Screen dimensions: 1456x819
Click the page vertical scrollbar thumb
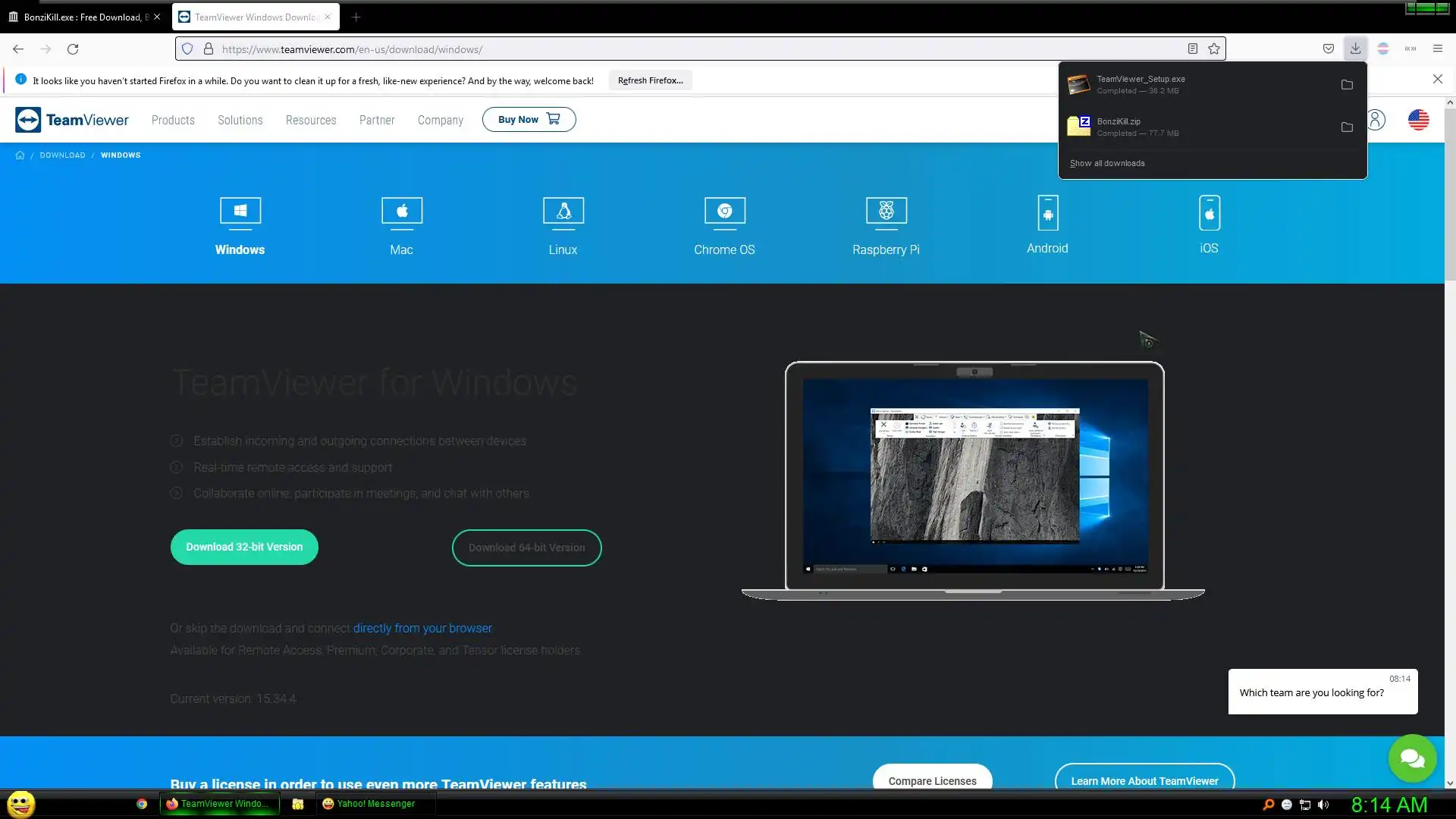click(x=1450, y=193)
